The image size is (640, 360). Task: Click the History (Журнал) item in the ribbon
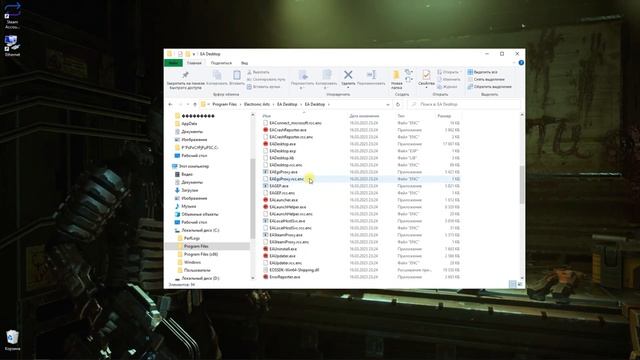448,87
